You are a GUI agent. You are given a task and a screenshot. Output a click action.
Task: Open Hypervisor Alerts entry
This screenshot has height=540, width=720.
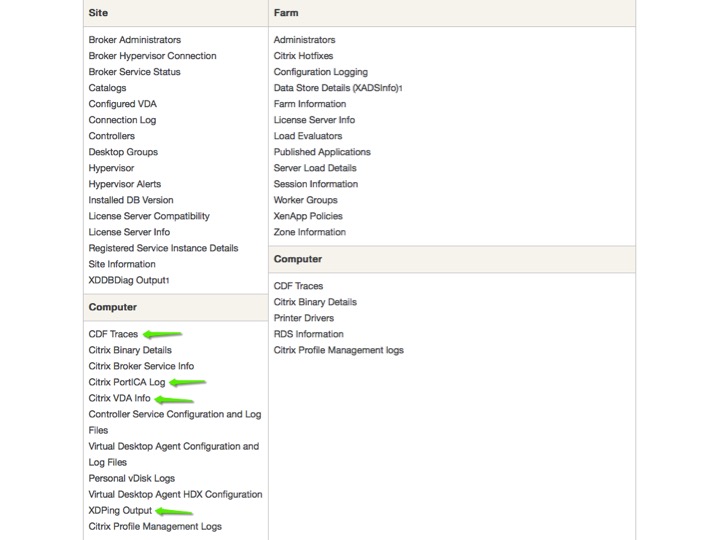click(125, 184)
